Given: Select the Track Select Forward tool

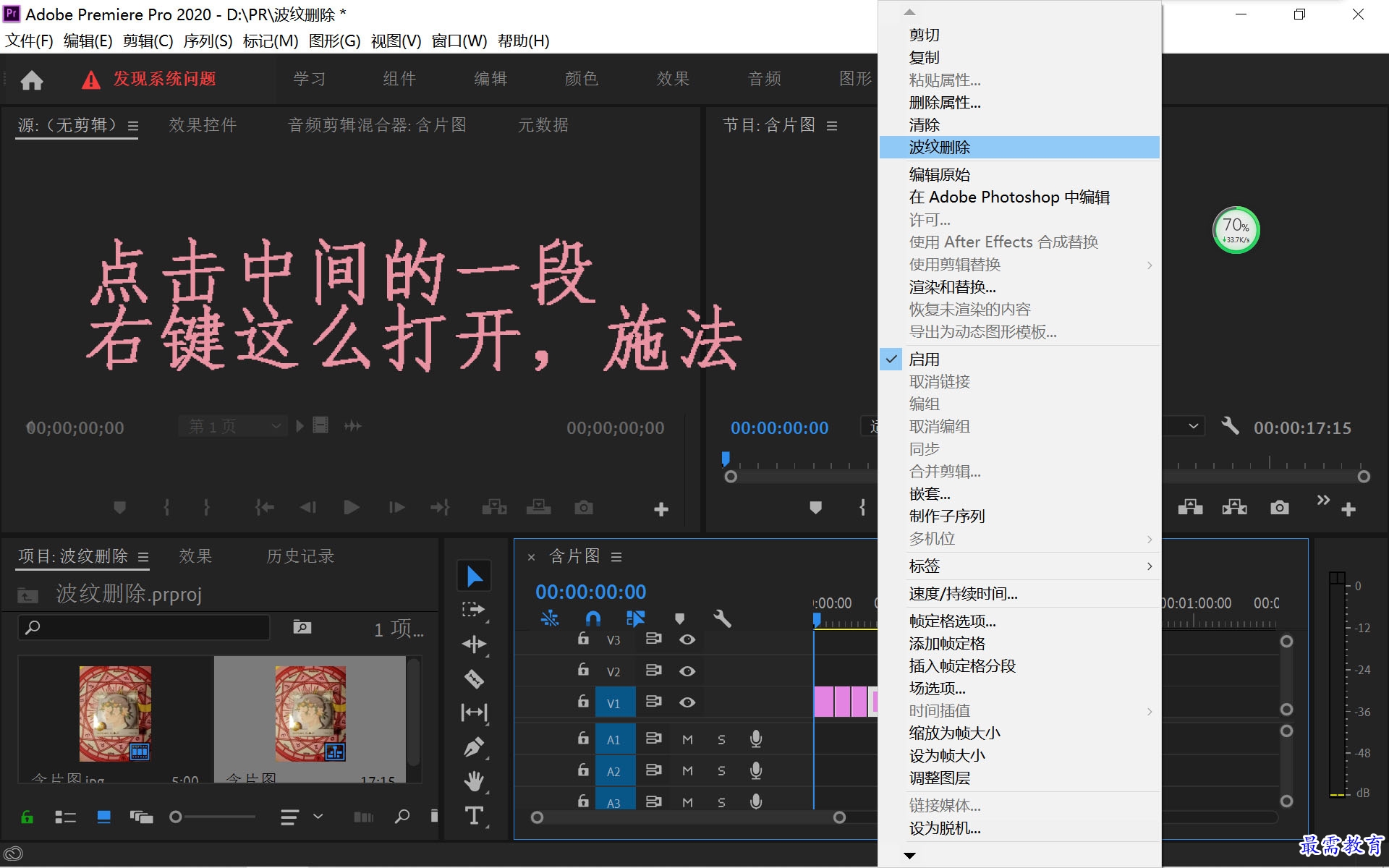Looking at the screenshot, I should tap(474, 610).
